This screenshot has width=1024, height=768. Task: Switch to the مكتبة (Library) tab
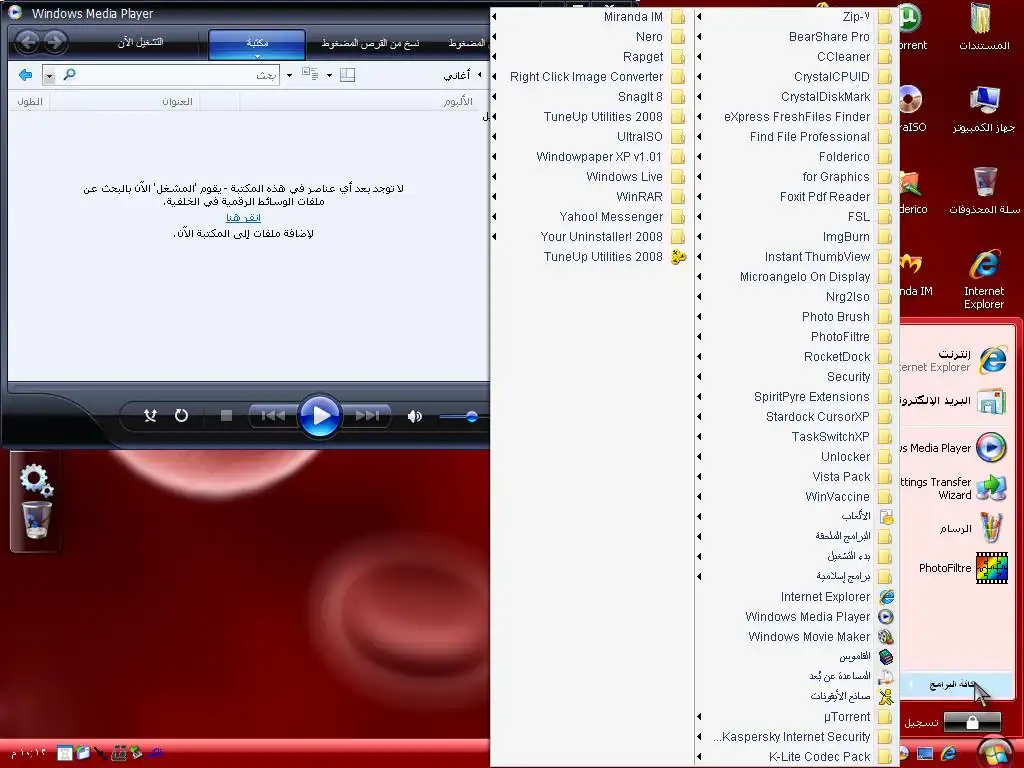click(x=257, y=43)
